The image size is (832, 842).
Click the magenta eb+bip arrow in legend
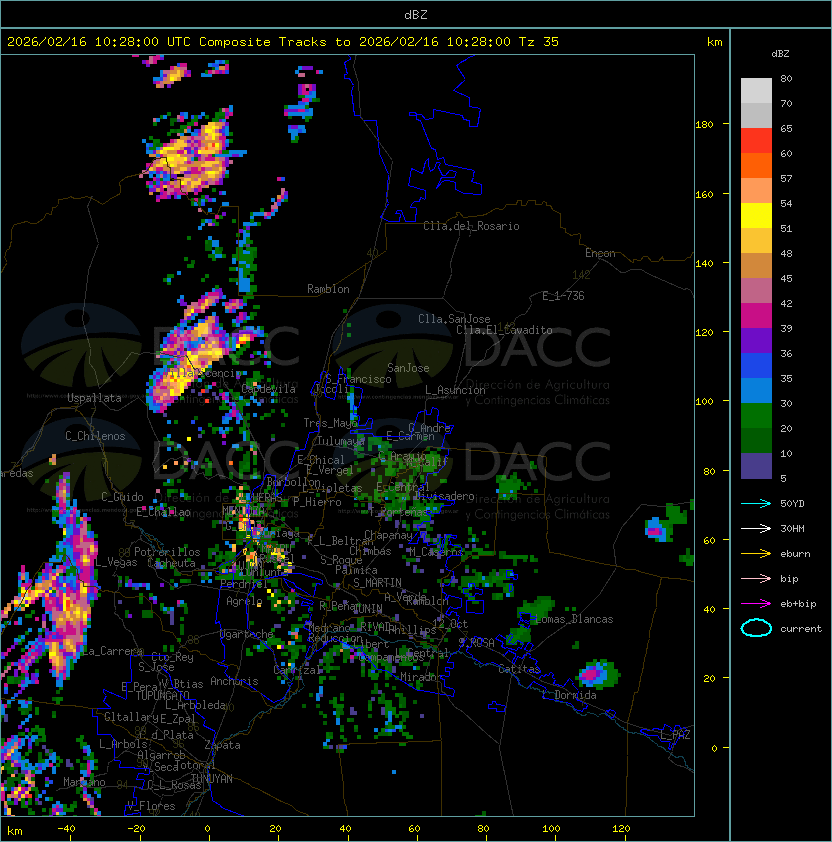coord(756,604)
